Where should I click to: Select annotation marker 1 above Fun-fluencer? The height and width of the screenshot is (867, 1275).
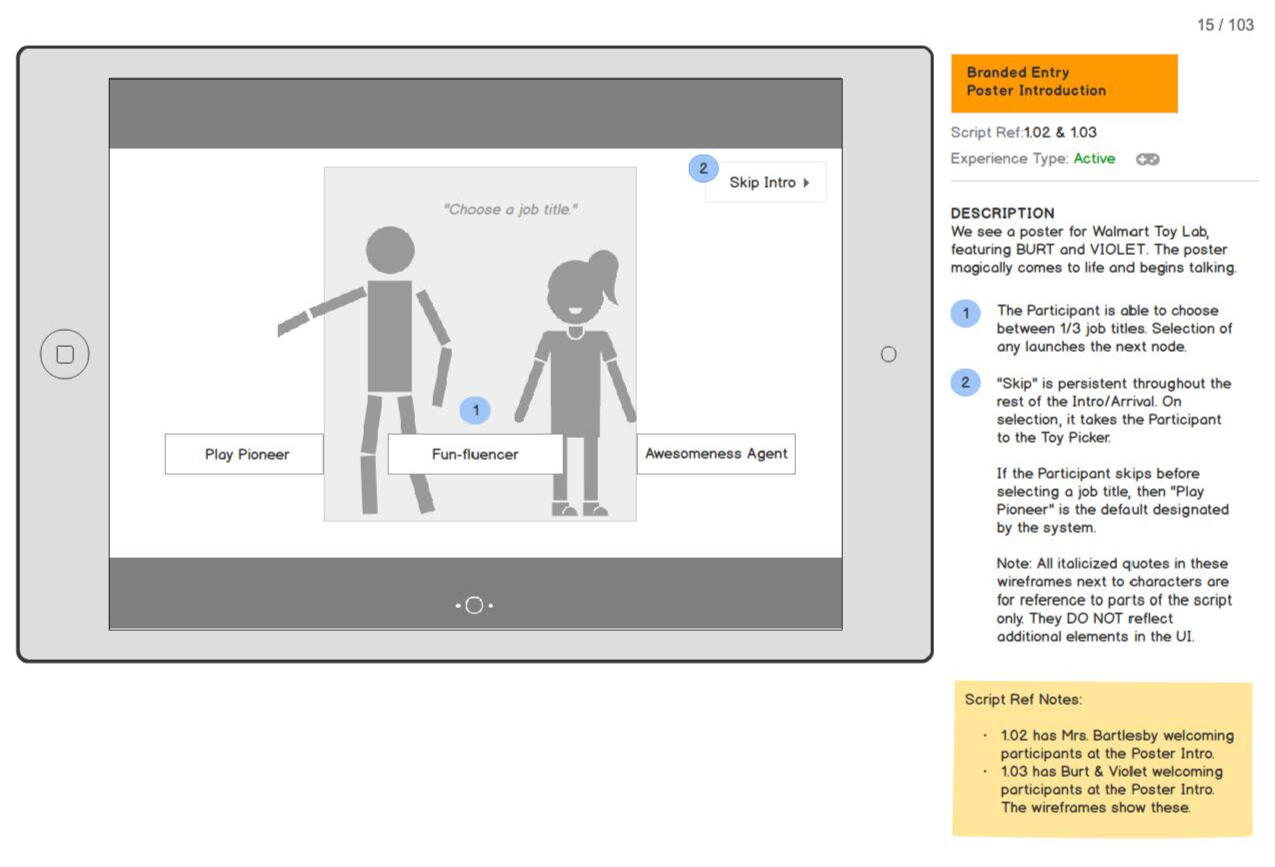476,410
